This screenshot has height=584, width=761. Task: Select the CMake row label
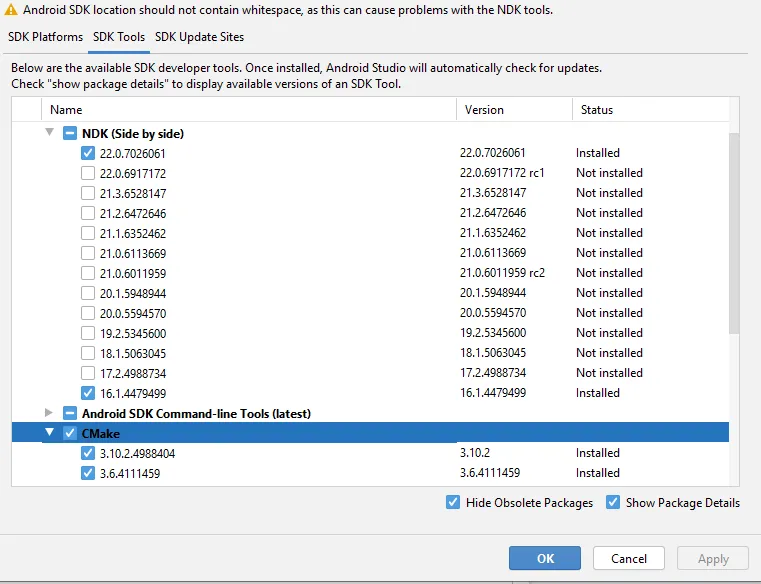click(x=100, y=433)
